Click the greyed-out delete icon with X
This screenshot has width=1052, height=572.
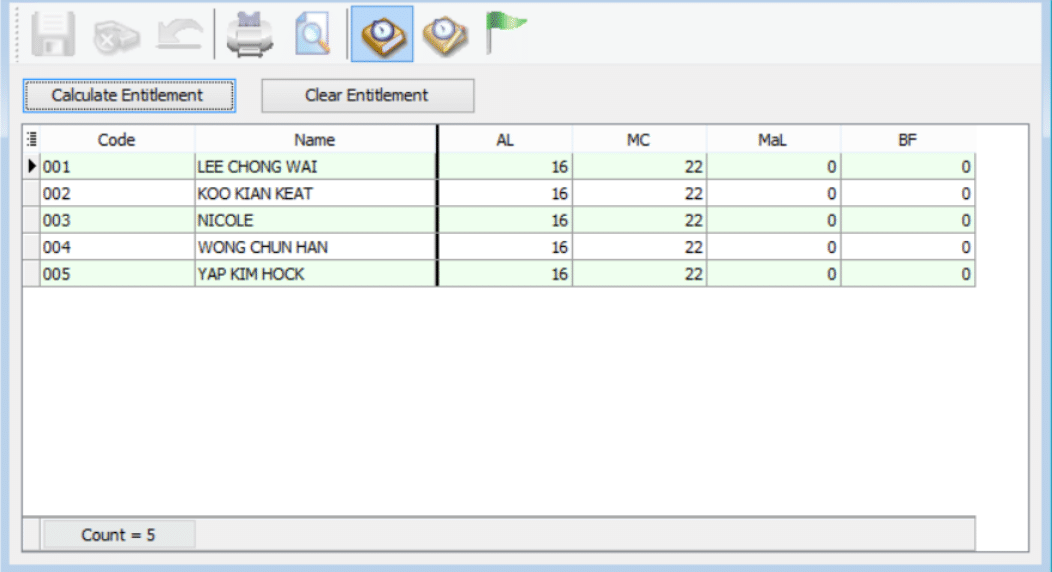click(112, 37)
